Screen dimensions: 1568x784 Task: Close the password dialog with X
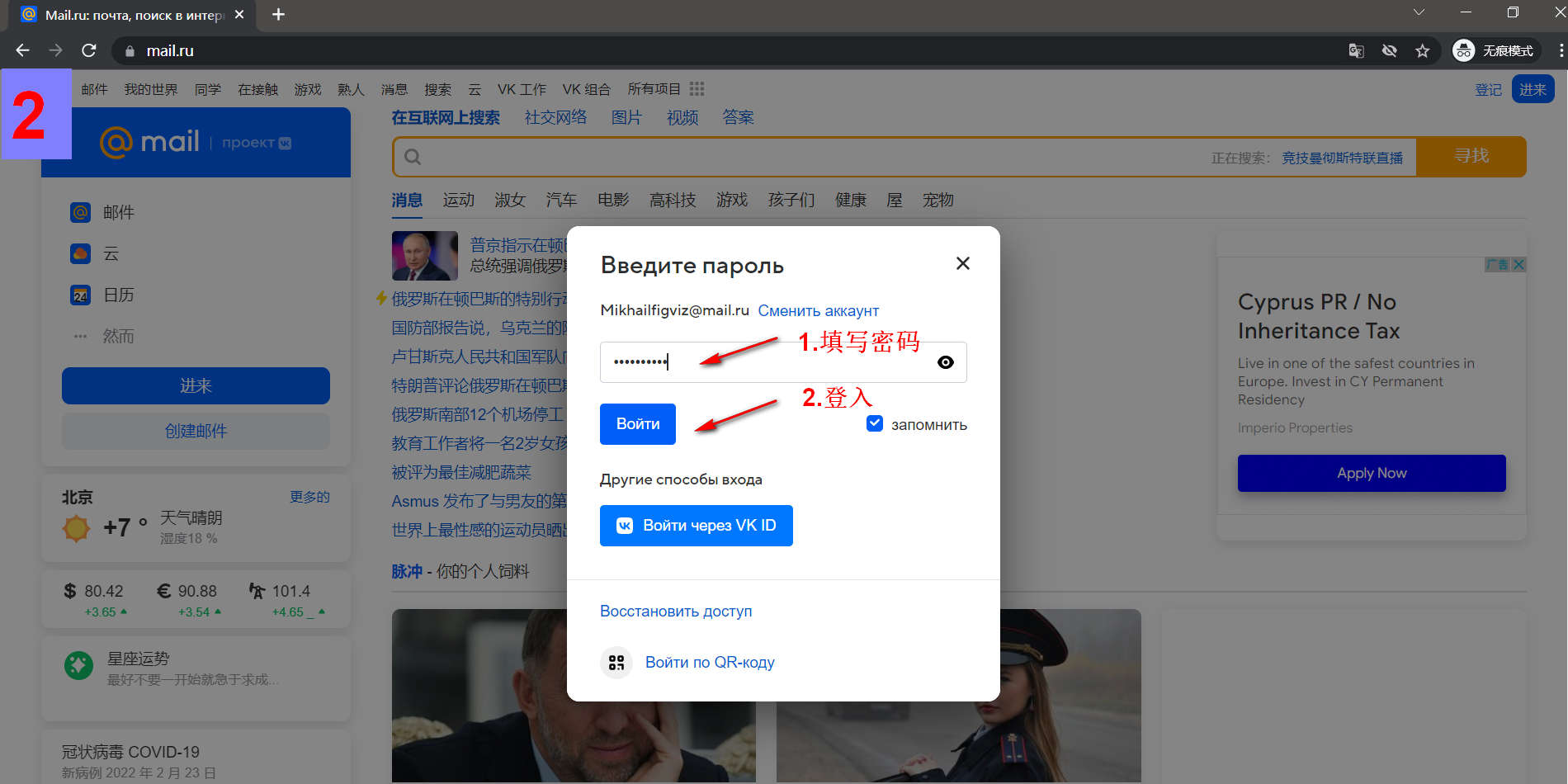[x=962, y=263]
